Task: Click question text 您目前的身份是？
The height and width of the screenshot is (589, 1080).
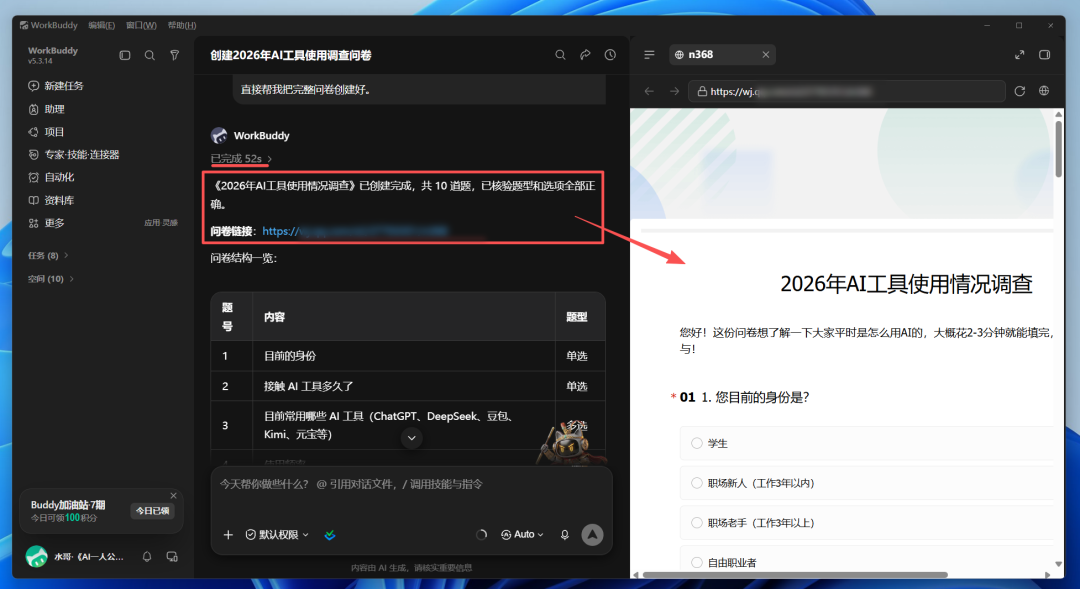Action: click(x=762, y=397)
